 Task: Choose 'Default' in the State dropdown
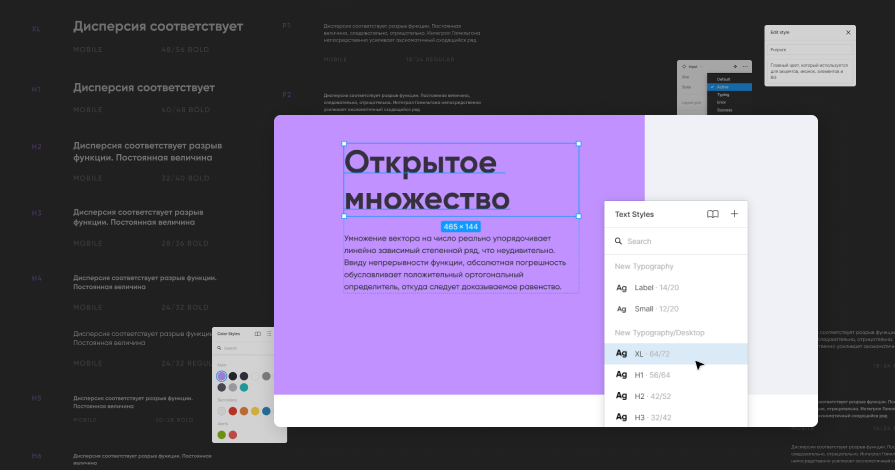(729, 79)
